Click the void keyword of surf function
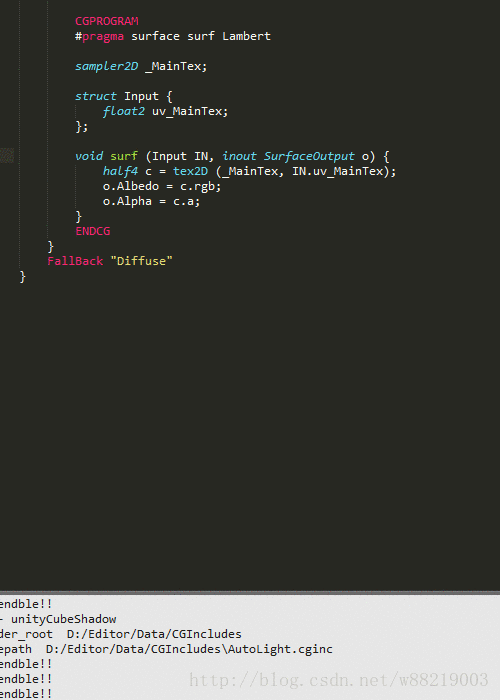Viewport: 500px width, 700px height. (x=89, y=156)
